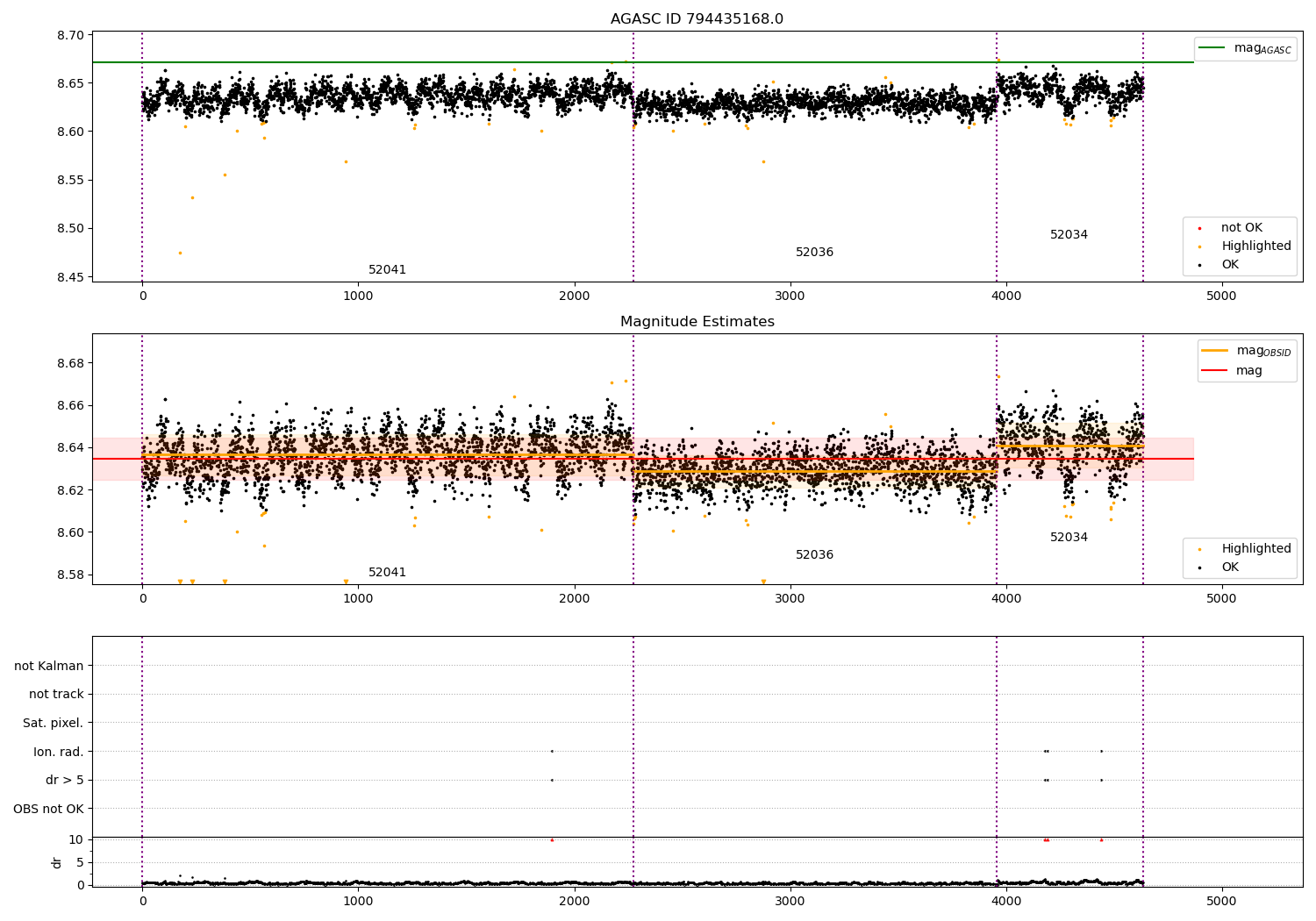Screen dimensions: 1316x921
Task: Click the 5000 x-axis tick of the bottom plot
Action: pyautogui.click(x=1221, y=901)
